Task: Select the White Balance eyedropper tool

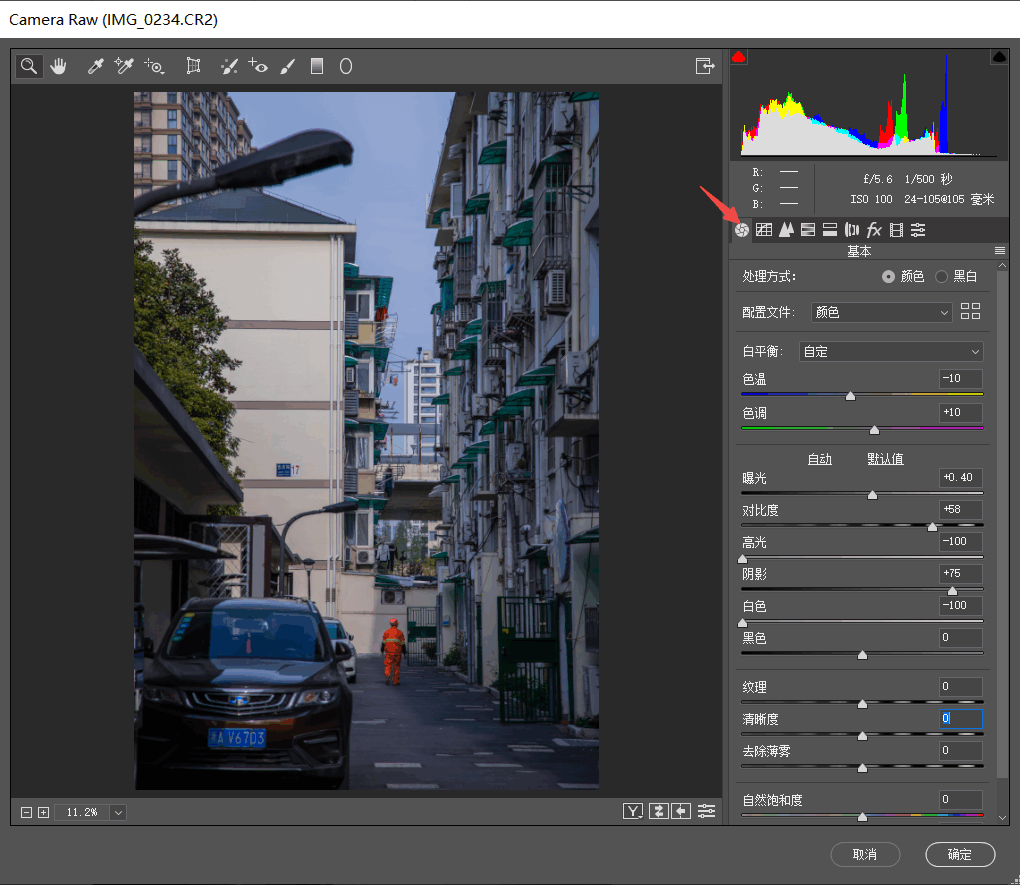Action: [96, 66]
